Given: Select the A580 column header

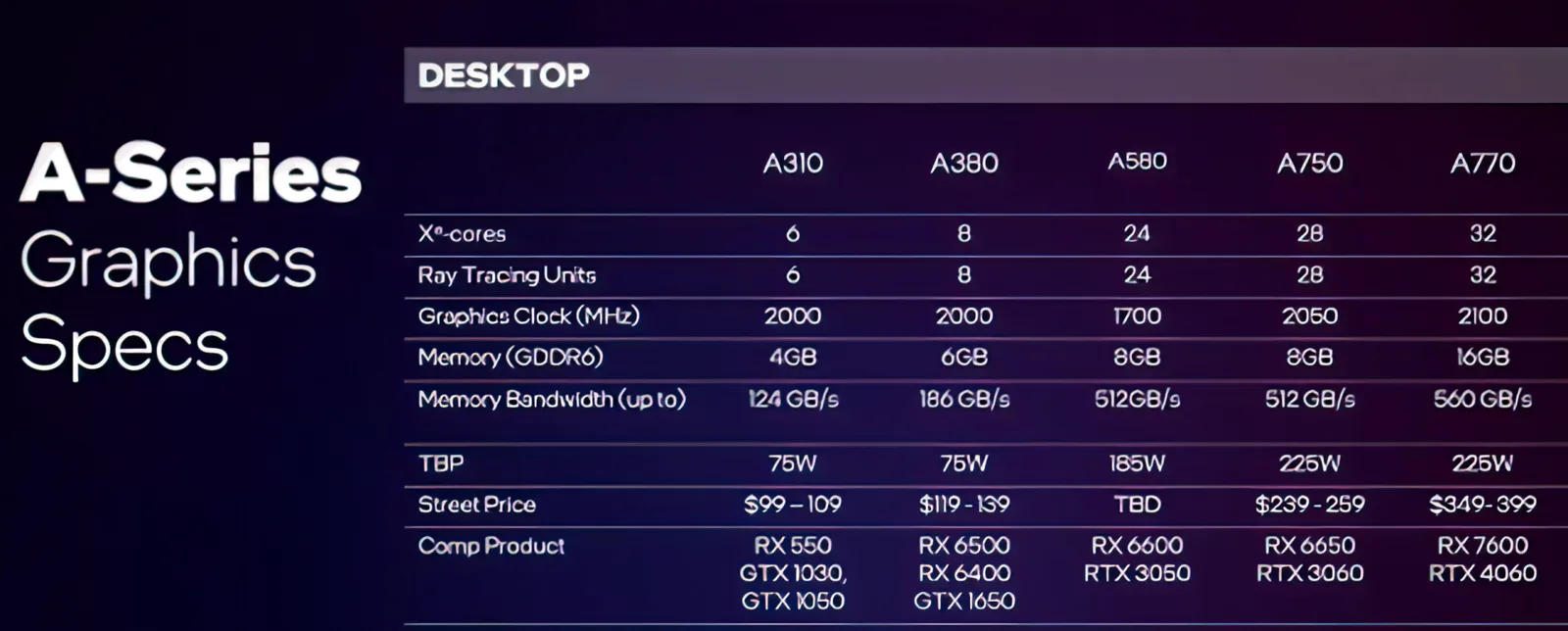Looking at the screenshot, I should coord(1137,161).
